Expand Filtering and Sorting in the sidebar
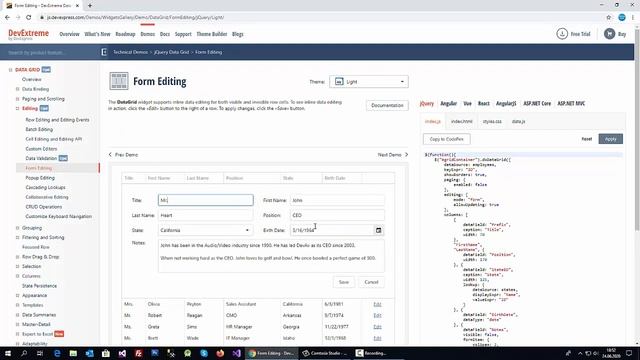 coord(18,238)
